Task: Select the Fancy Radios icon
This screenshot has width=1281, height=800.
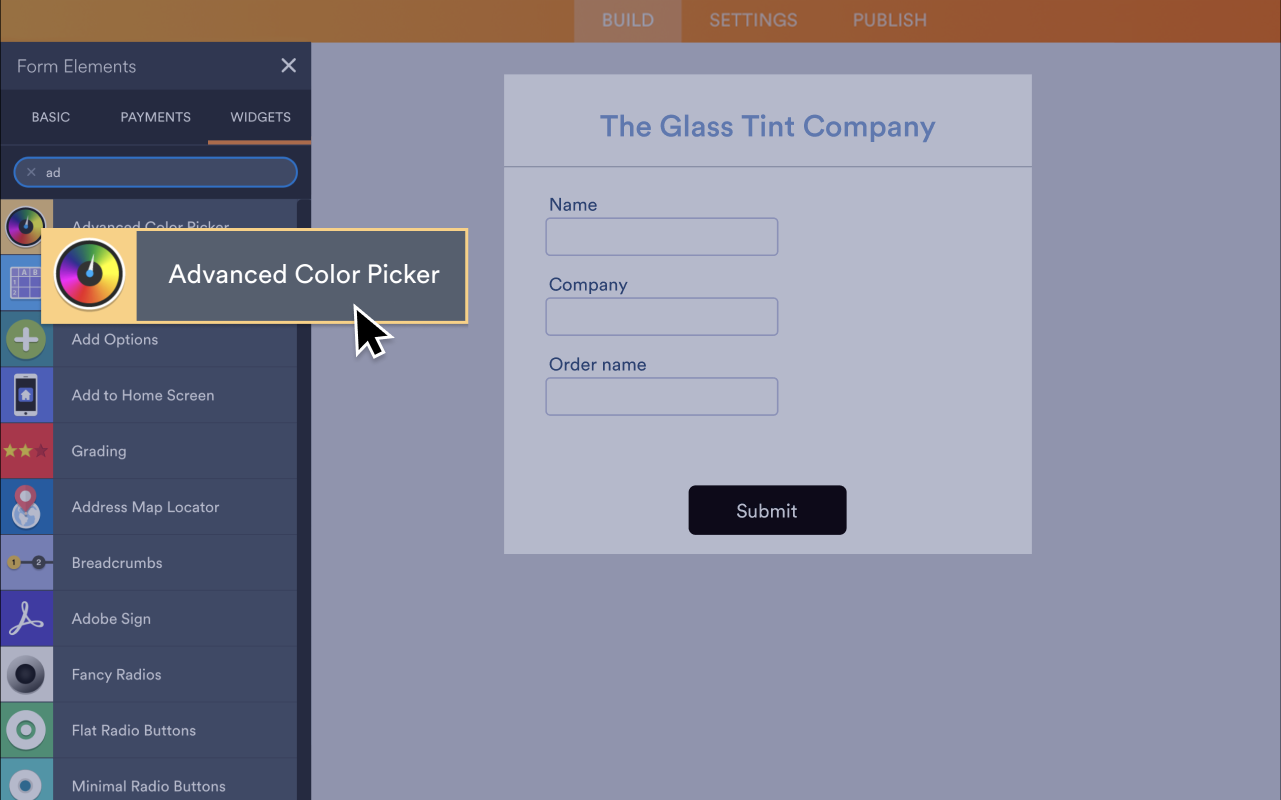Action: 27,674
